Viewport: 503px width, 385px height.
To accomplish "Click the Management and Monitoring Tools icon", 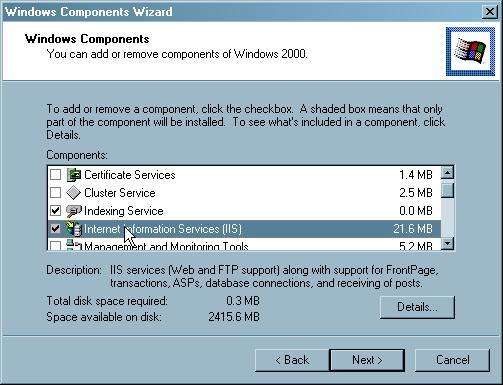I will point(74,245).
